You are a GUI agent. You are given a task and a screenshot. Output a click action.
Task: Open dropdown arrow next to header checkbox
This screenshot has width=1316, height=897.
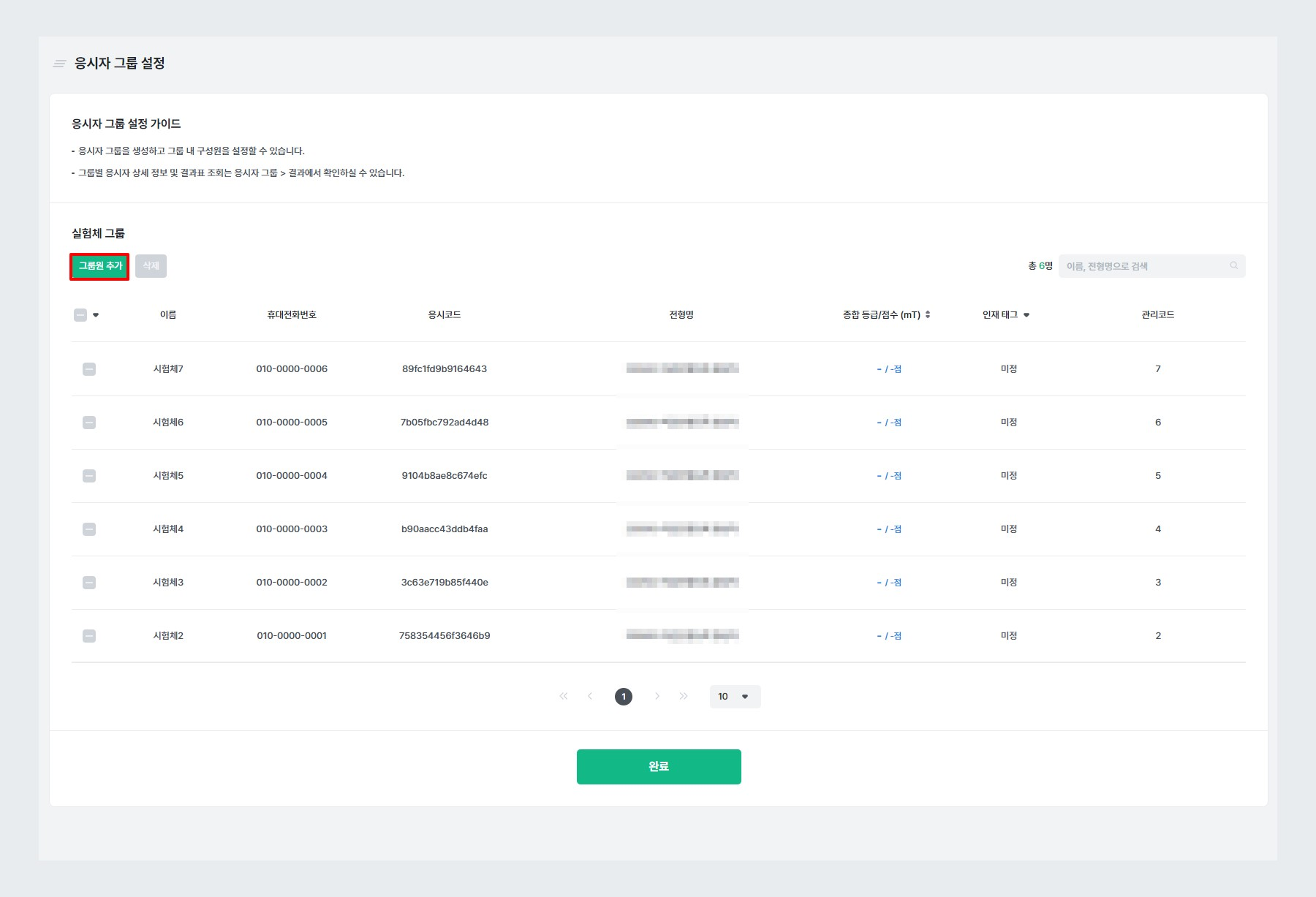(x=96, y=315)
